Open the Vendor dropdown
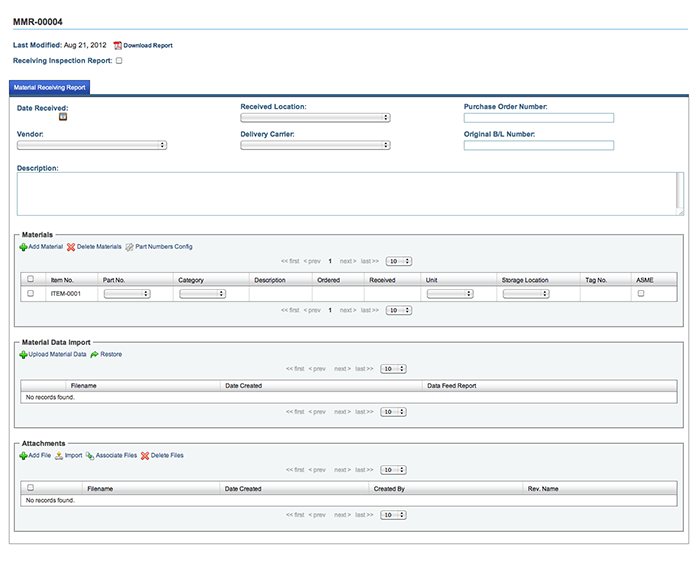 tap(92, 145)
